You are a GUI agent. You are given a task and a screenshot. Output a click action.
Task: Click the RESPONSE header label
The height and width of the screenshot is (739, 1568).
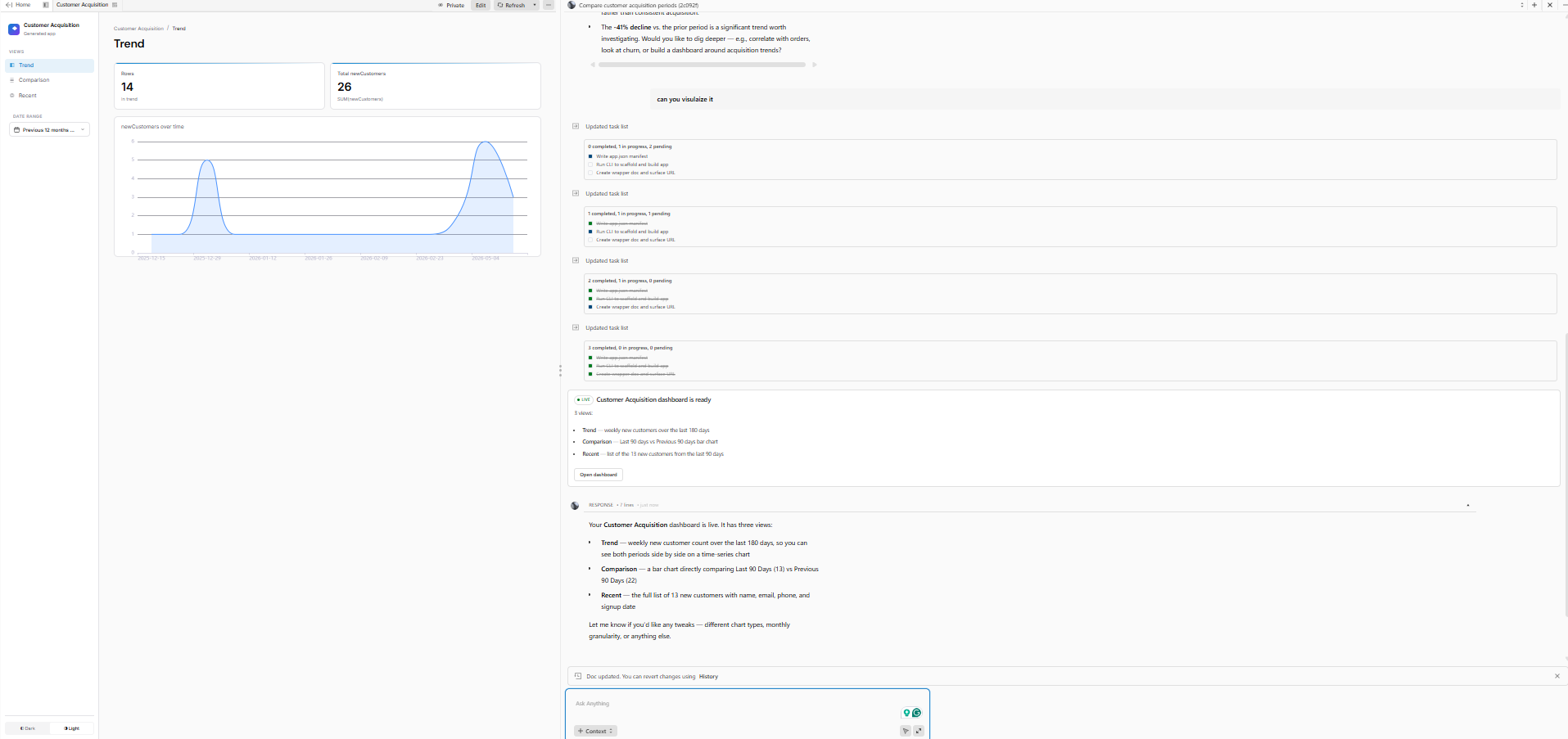[x=601, y=505]
